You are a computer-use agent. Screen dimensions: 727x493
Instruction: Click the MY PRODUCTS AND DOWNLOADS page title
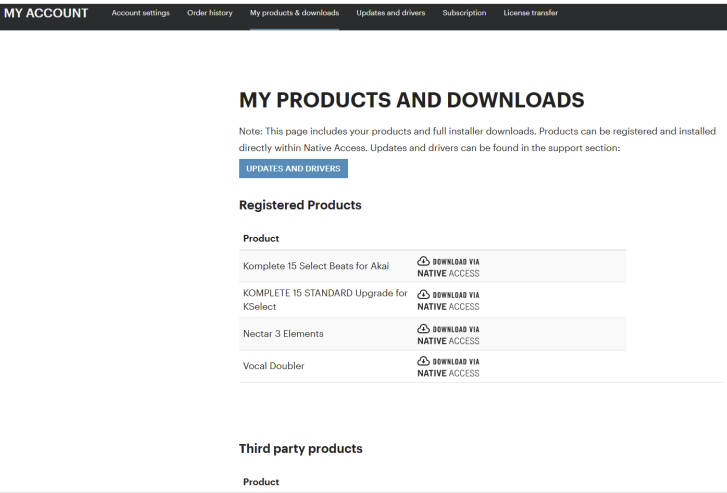[412, 100]
